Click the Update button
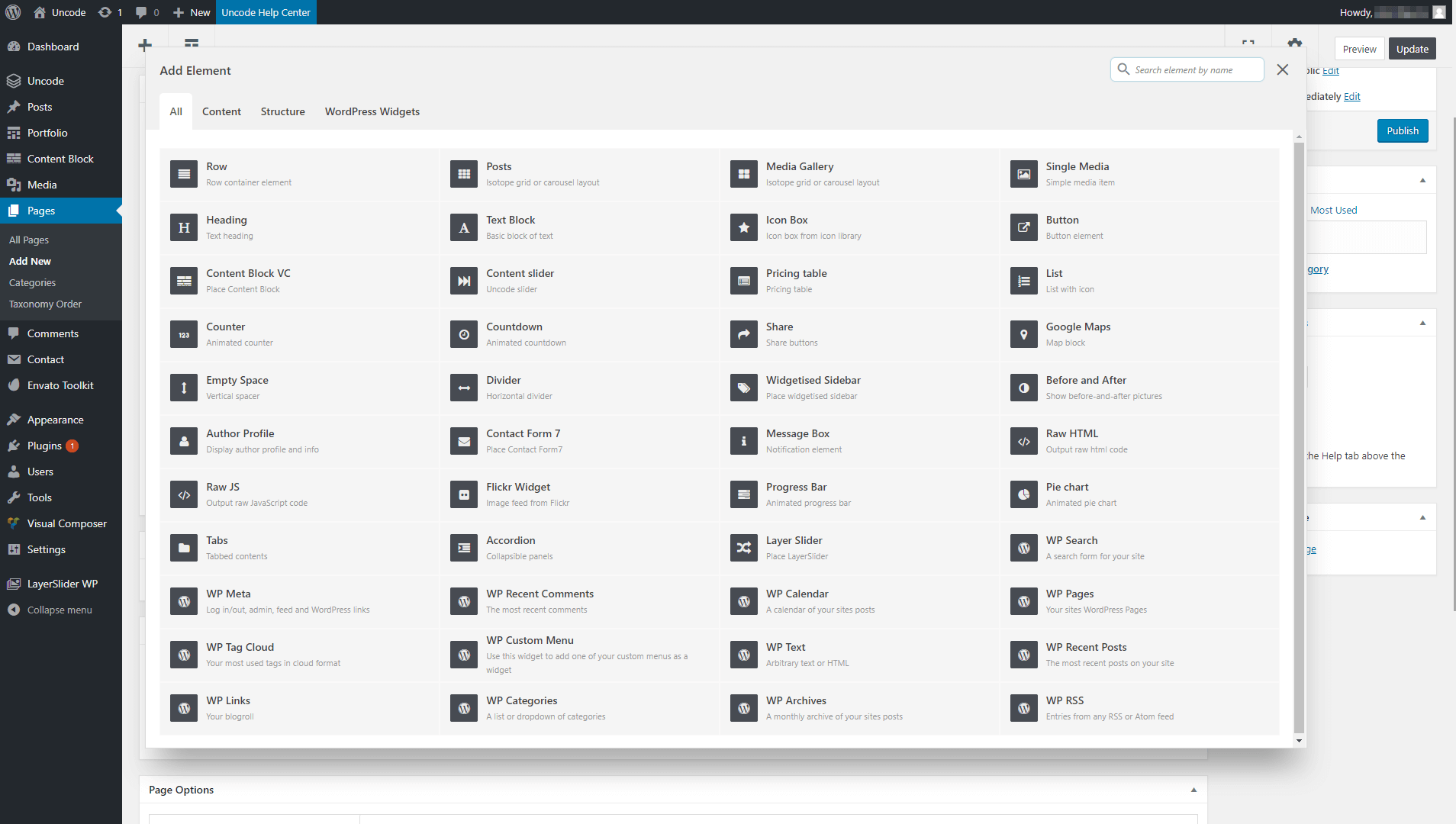1456x824 pixels. click(1413, 49)
